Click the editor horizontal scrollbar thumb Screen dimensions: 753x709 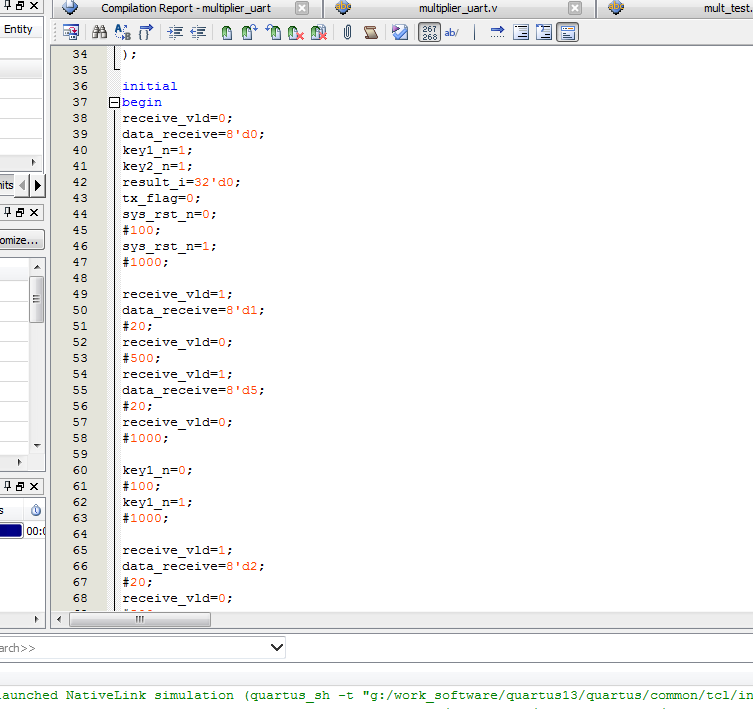(139, 619)
